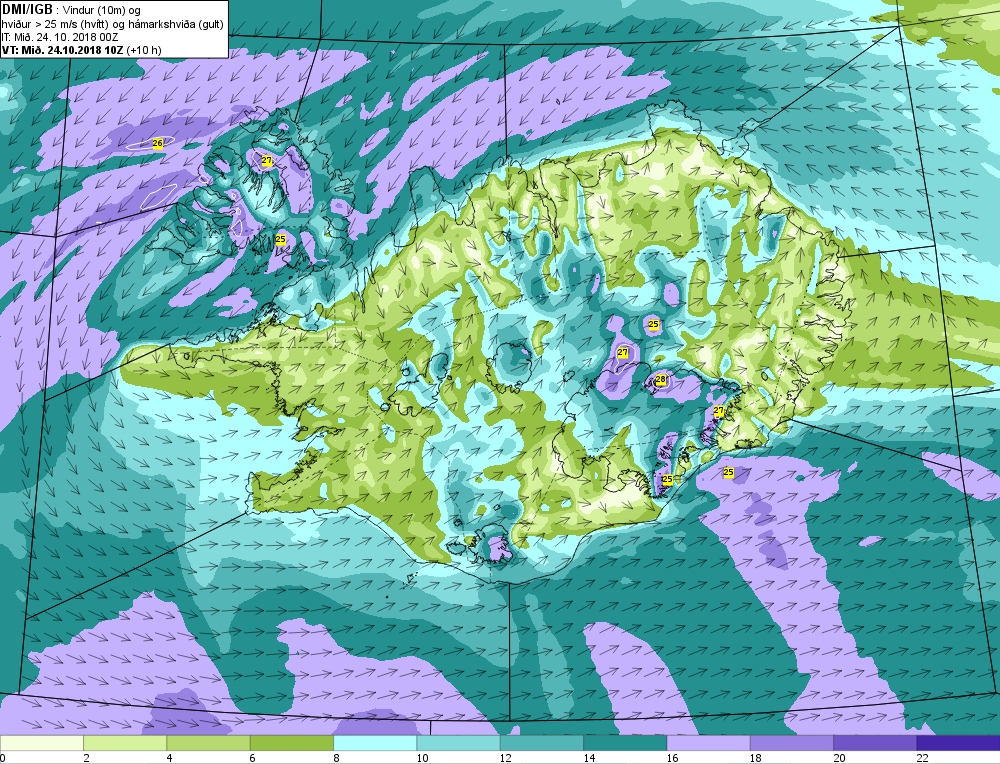The height and width of the screenshot is (764, 1000).
Task: Click the legend scale number 14
Action: coord(589,758)
